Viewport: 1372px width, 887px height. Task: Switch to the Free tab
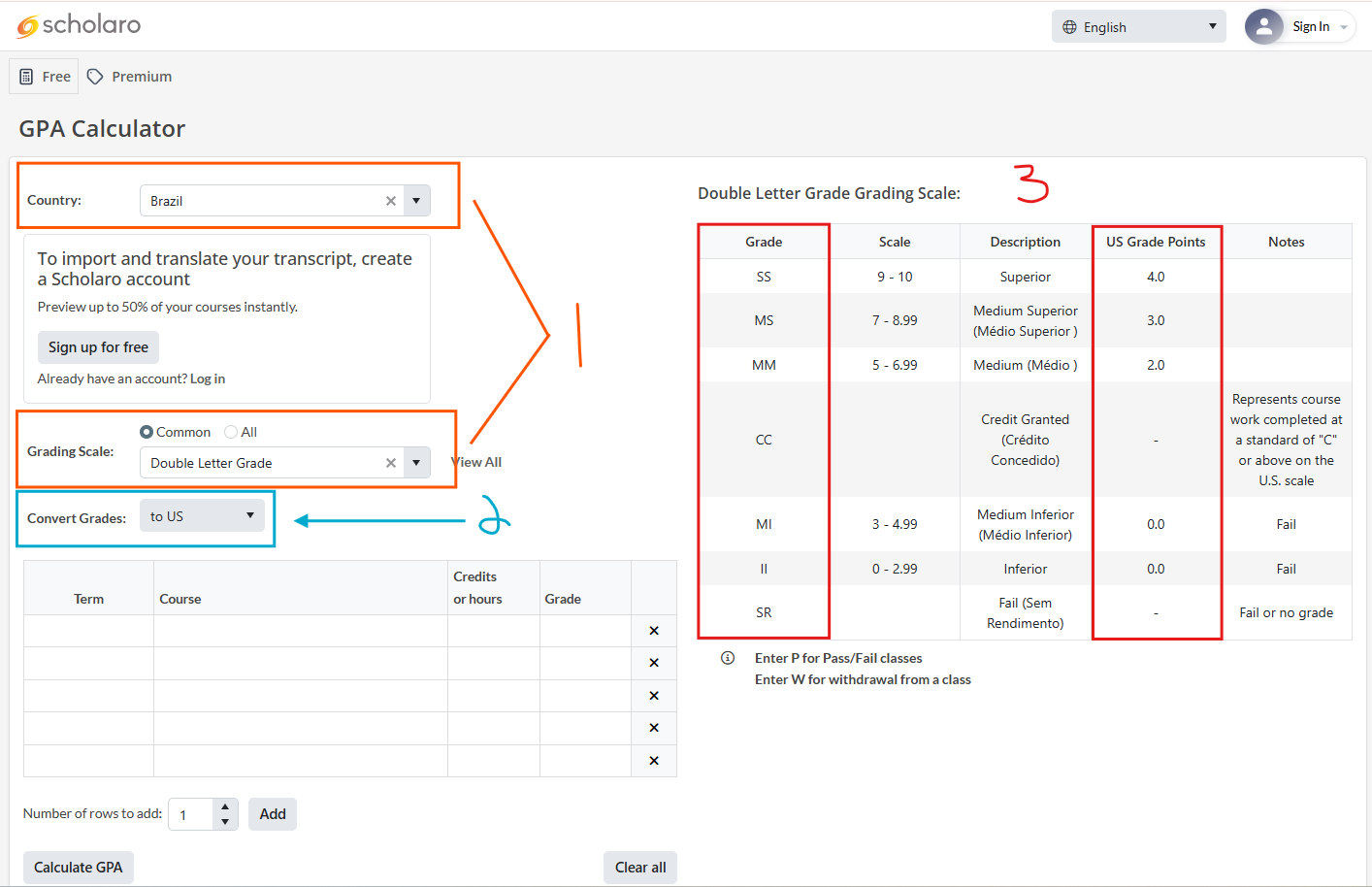point(45,77)
